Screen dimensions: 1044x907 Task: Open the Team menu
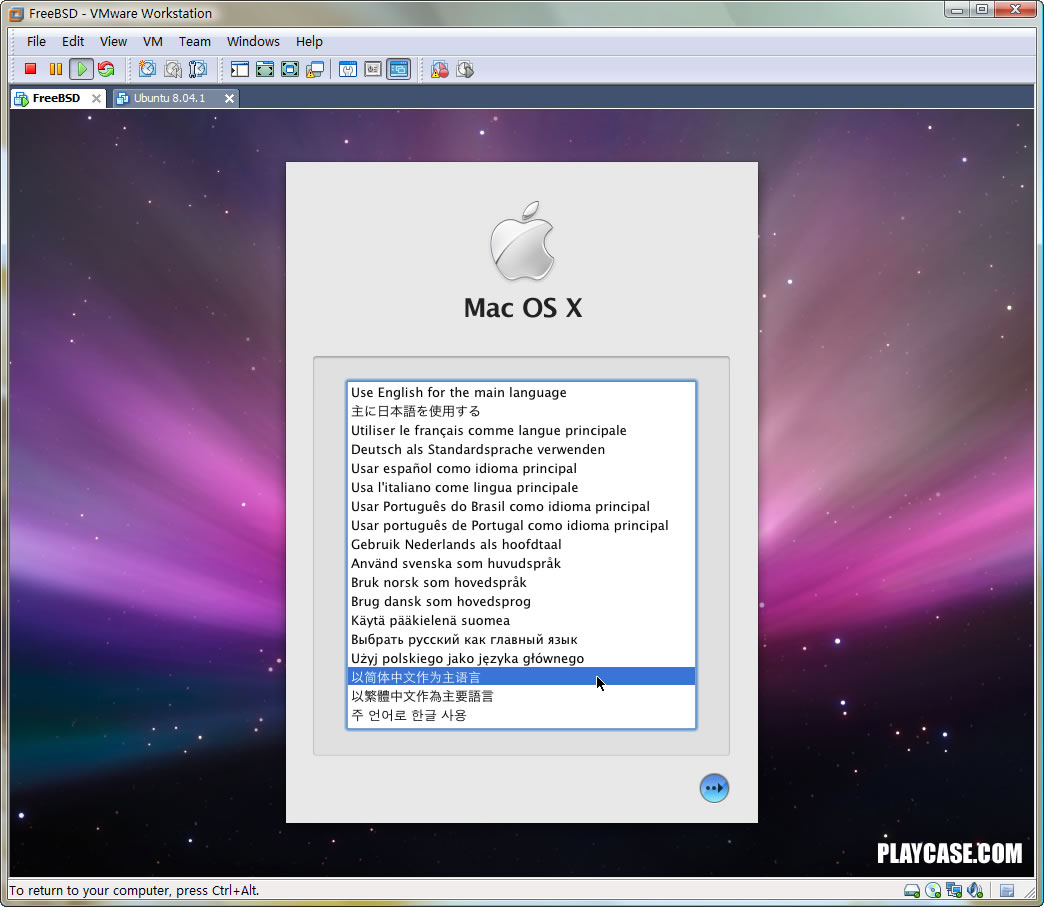click(x=194, y=41)
